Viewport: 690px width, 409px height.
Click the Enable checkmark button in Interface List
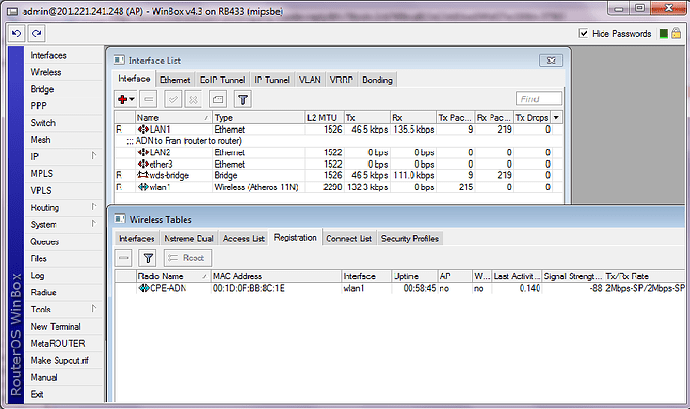pos(173,99)
